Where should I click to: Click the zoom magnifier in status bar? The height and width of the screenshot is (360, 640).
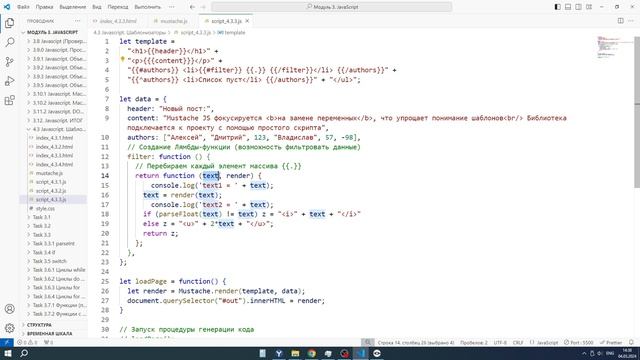coord(368,342)
